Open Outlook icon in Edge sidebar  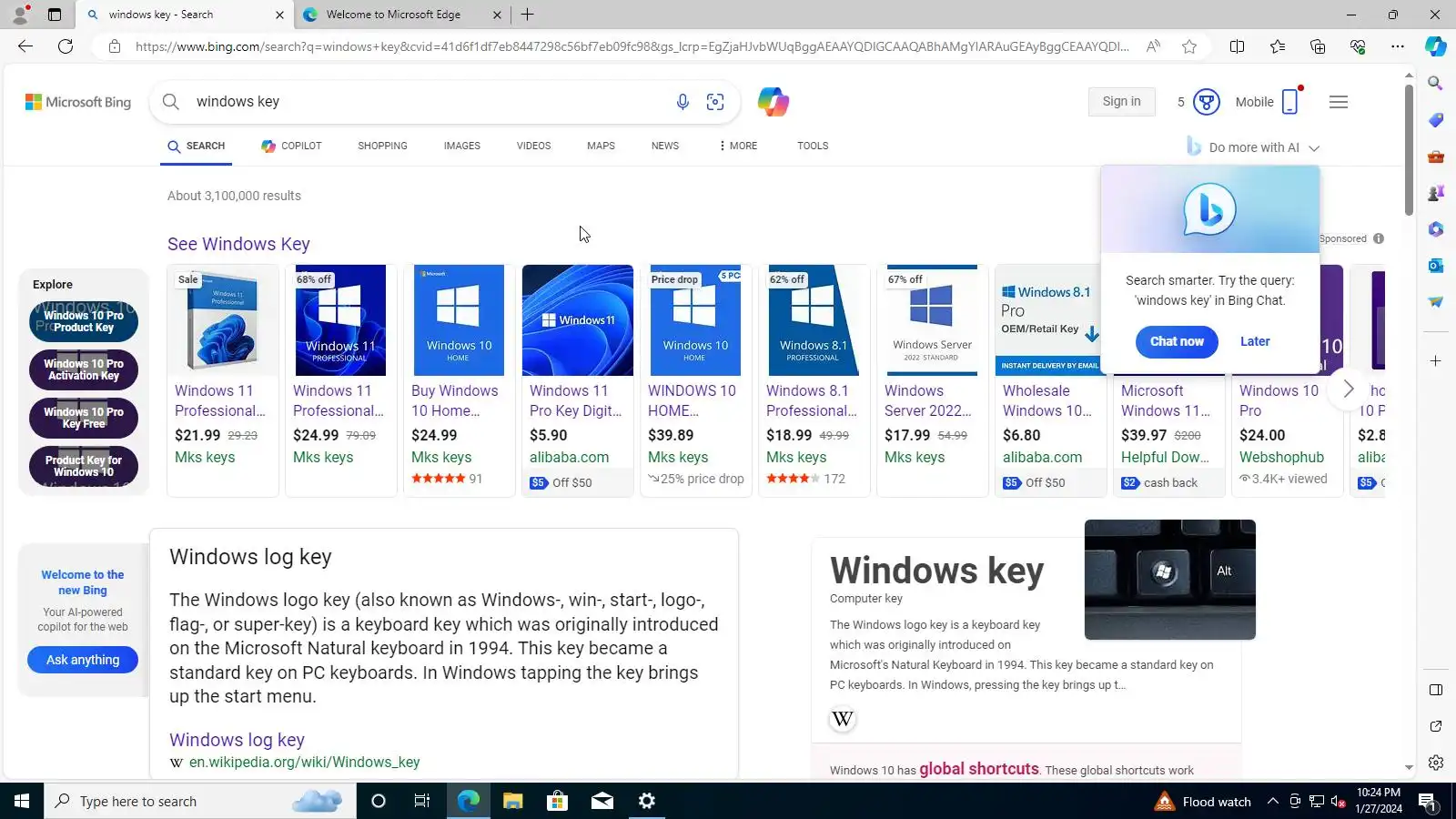(1436, 266)
